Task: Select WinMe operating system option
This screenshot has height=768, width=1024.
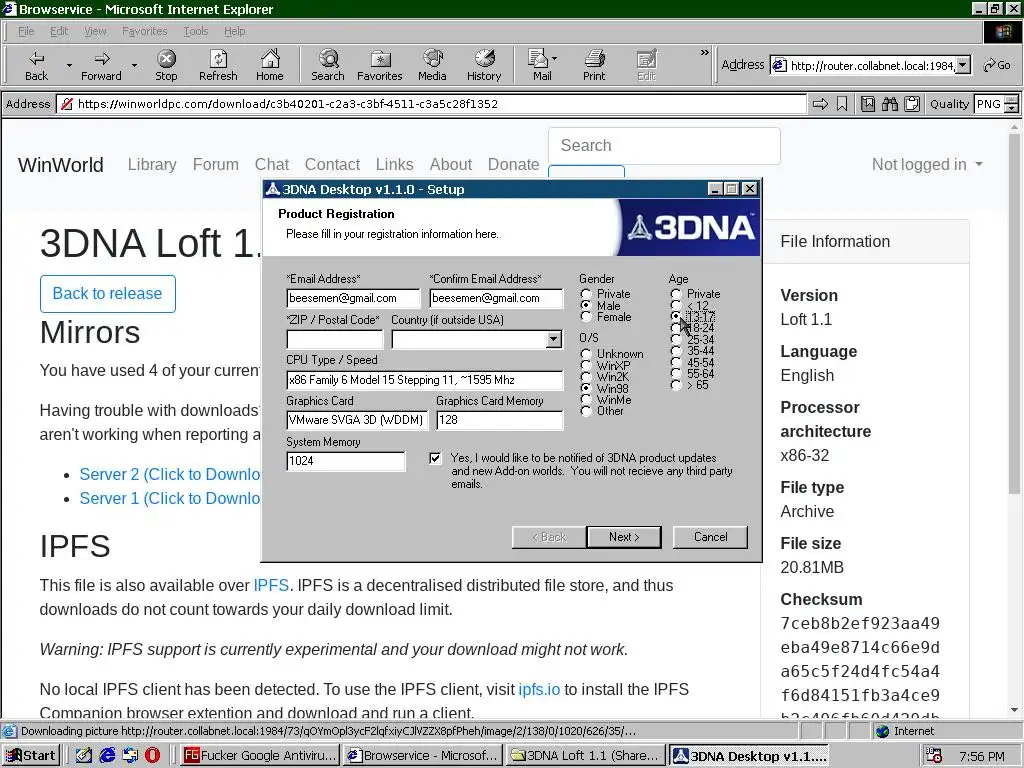Action: 586,399
